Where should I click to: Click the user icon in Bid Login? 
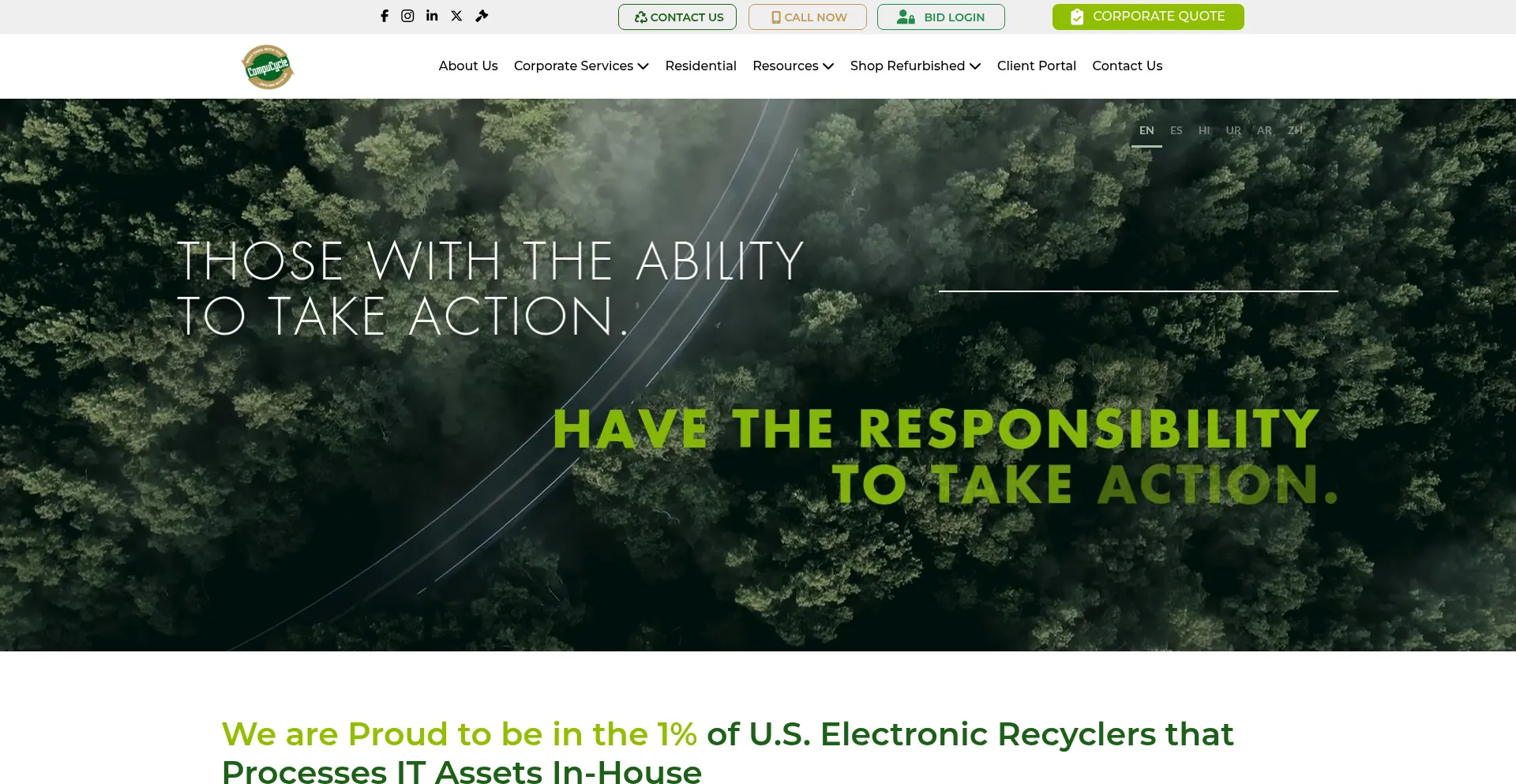click(904, 17)
